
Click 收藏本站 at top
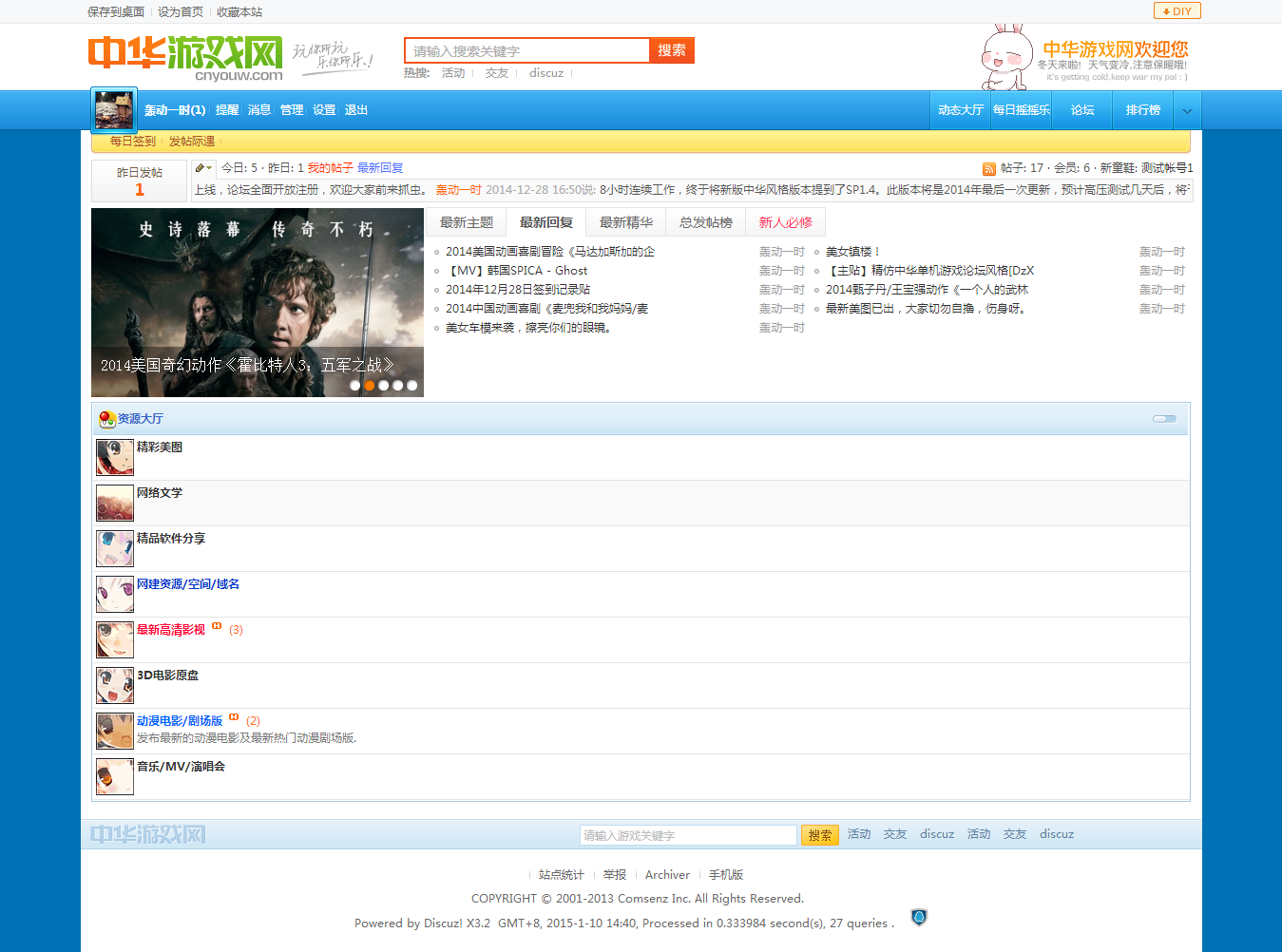tap(239, 12)
